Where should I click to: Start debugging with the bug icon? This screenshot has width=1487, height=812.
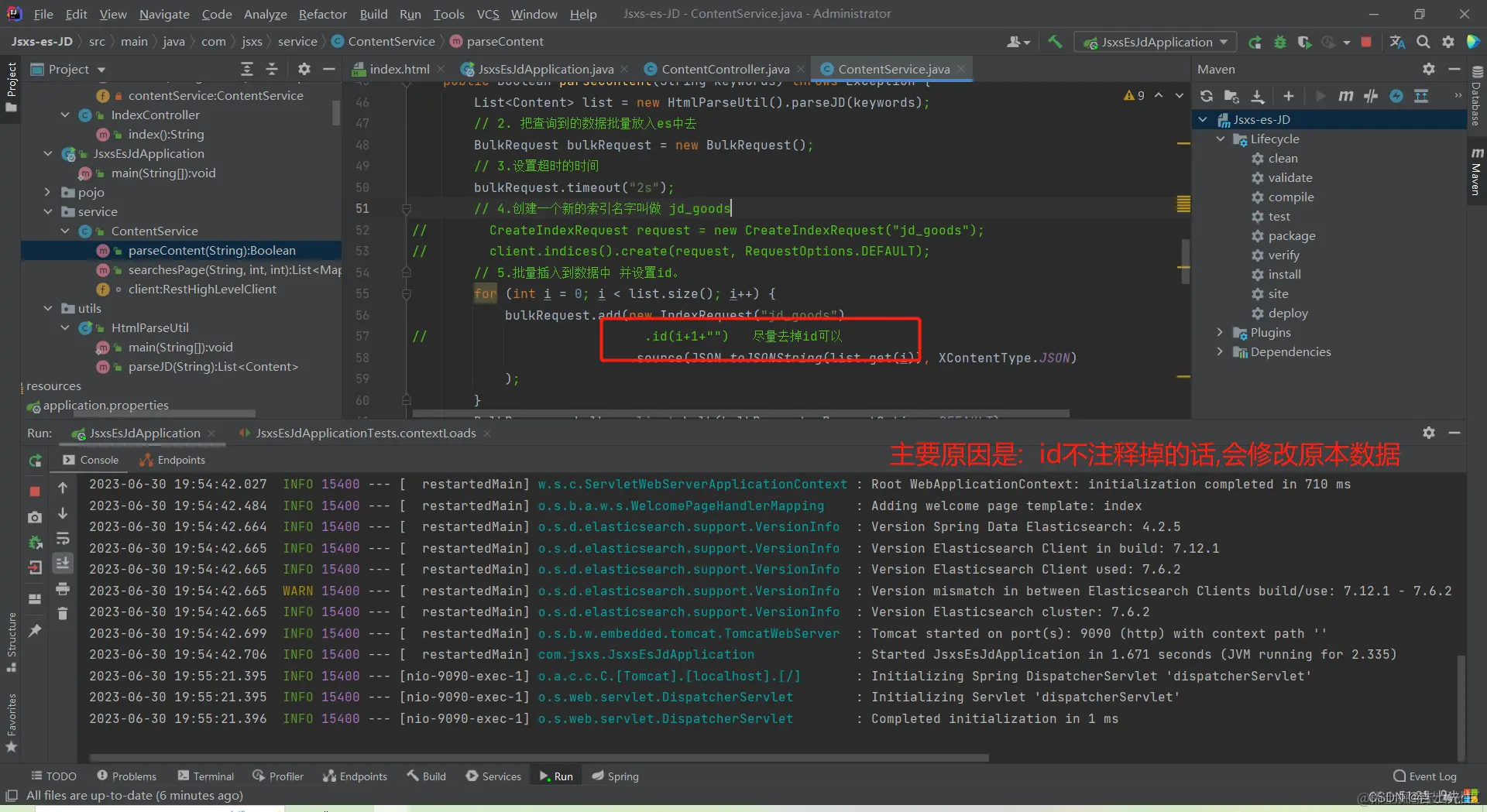1280,42
